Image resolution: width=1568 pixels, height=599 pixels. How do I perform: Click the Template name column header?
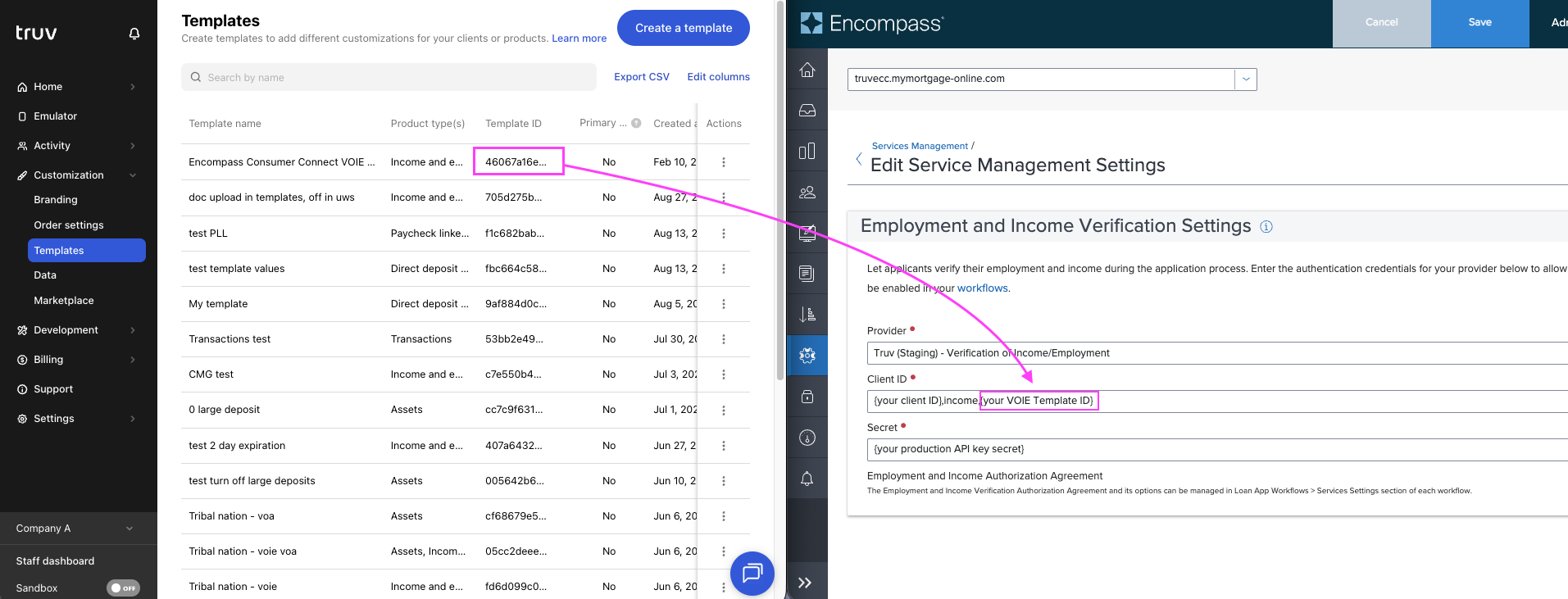pyautogui.click(x=225, y=124)
